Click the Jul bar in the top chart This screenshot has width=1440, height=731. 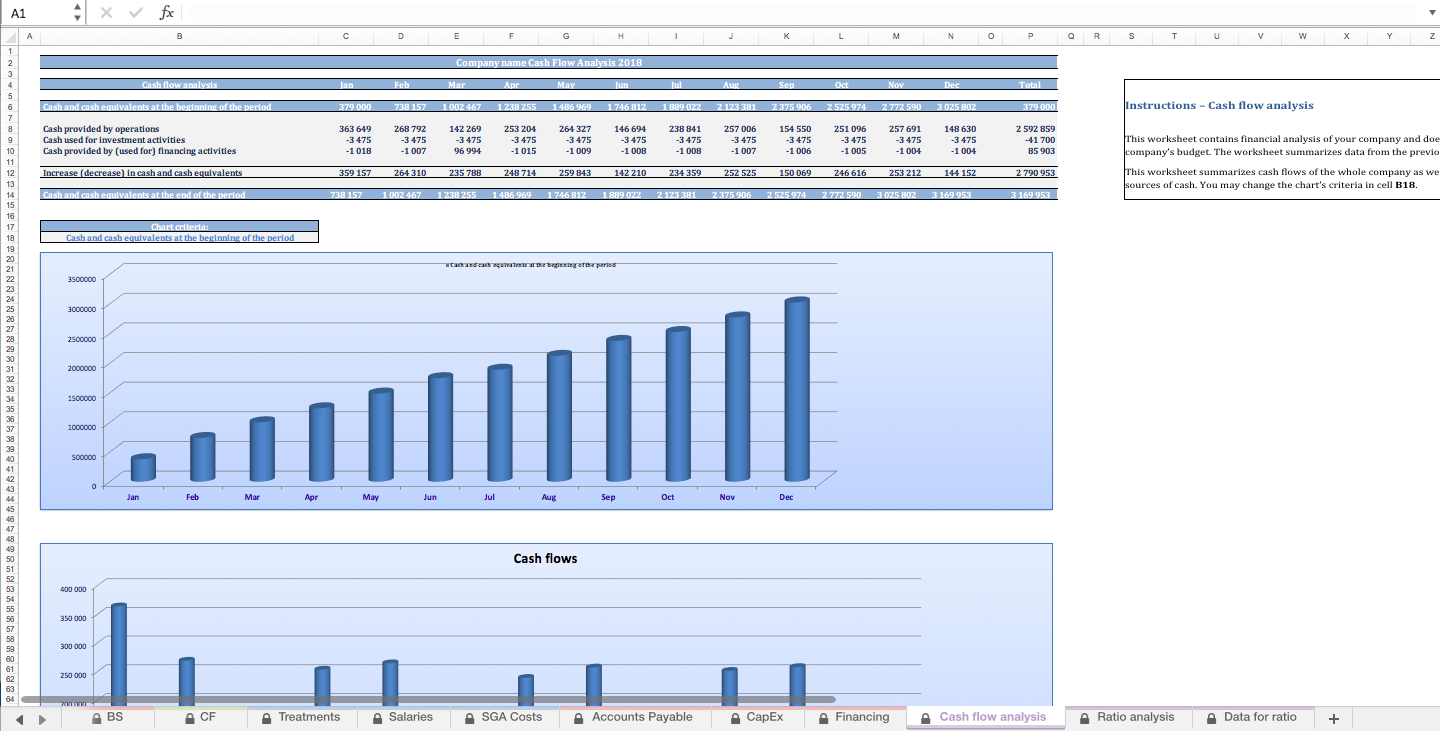(x=500, y=422)
